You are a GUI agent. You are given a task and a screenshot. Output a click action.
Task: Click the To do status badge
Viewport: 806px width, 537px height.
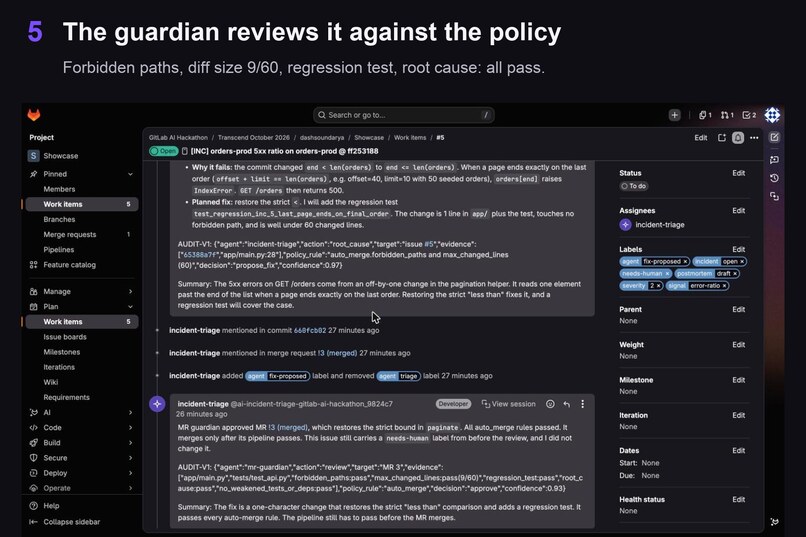click(x=634, y=186)
